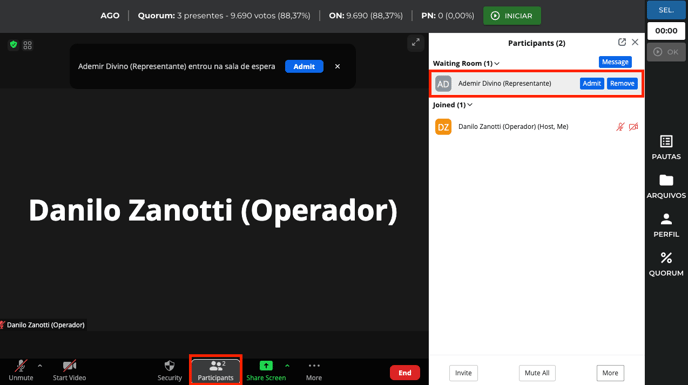Enter full screen with expand arrows icon
Screen dimensions: 688x385
pyautogui.click(x=415, y=43)
